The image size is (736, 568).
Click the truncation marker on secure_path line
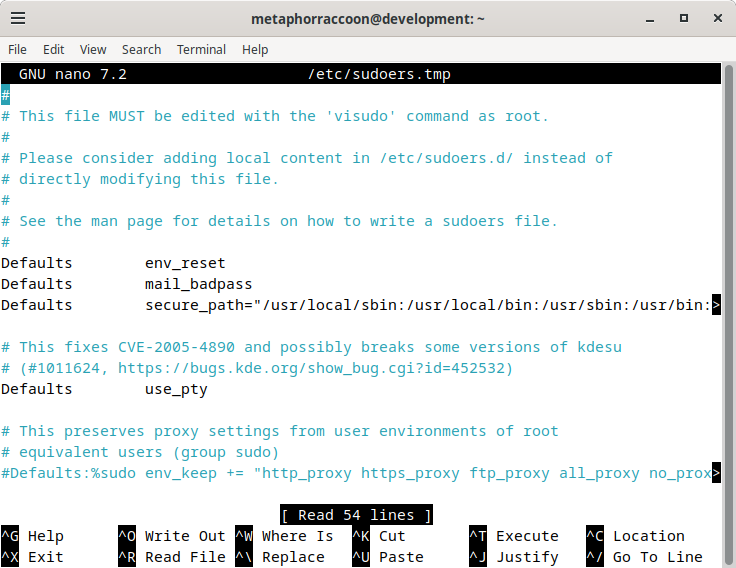(716, 305)
